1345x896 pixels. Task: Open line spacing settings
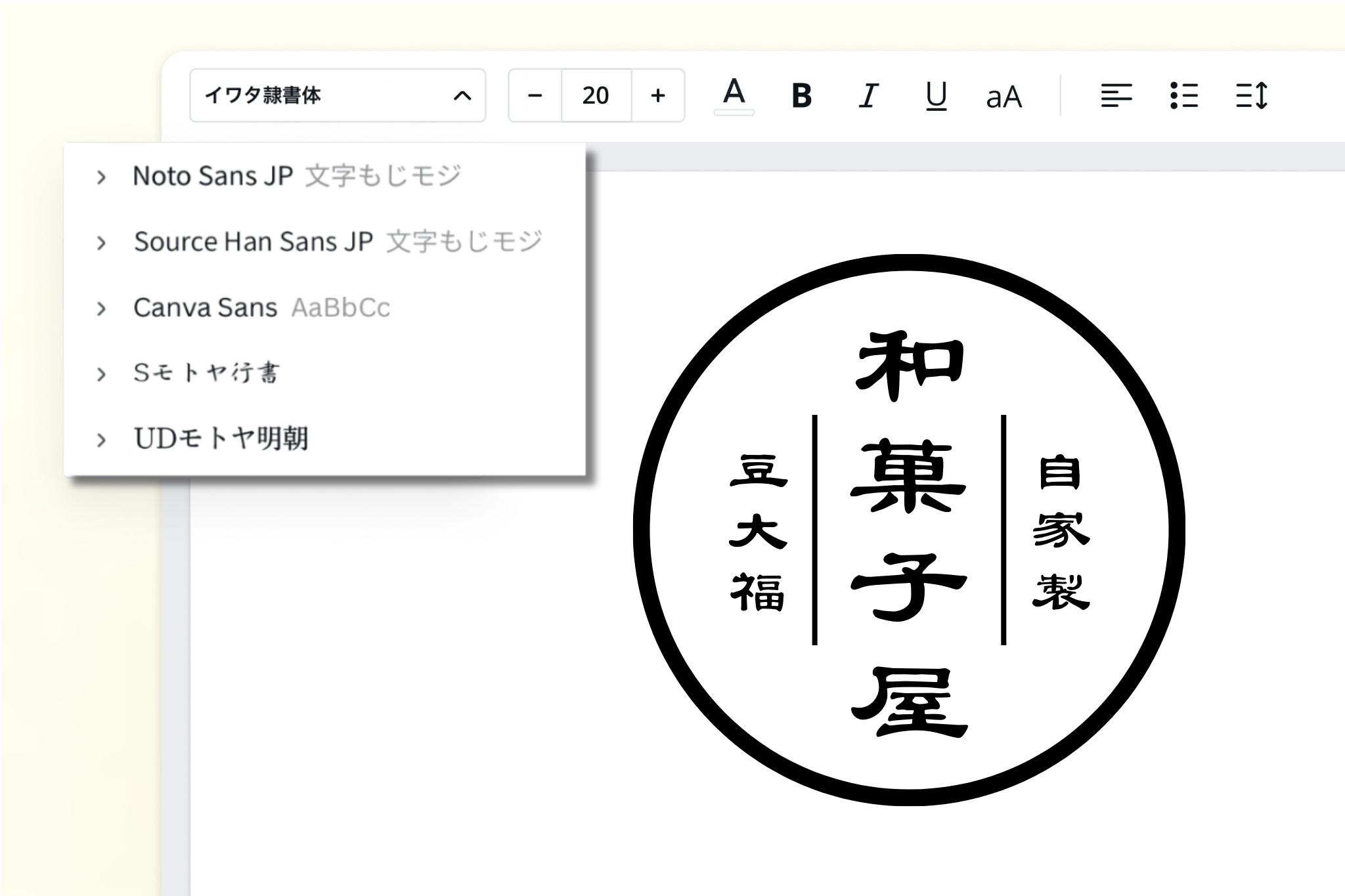pyautogui.click(x=1251, y=96)
